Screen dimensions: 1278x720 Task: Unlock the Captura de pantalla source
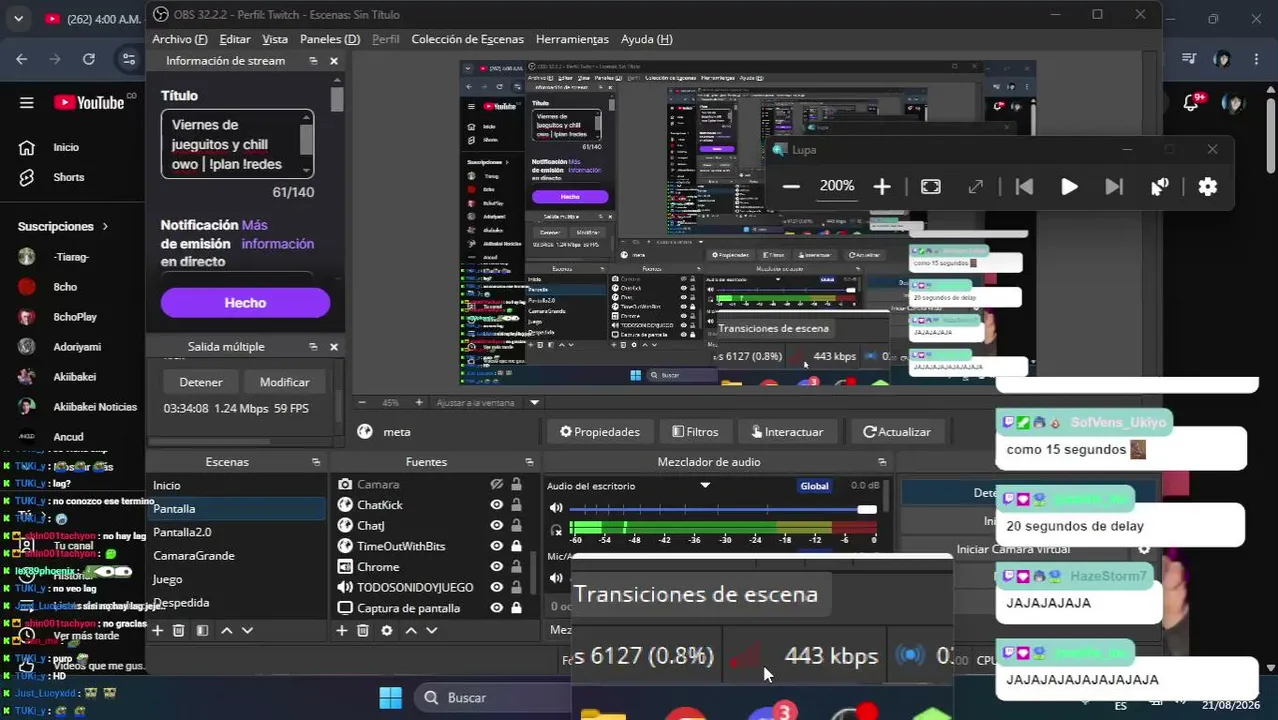coord(516,607)
